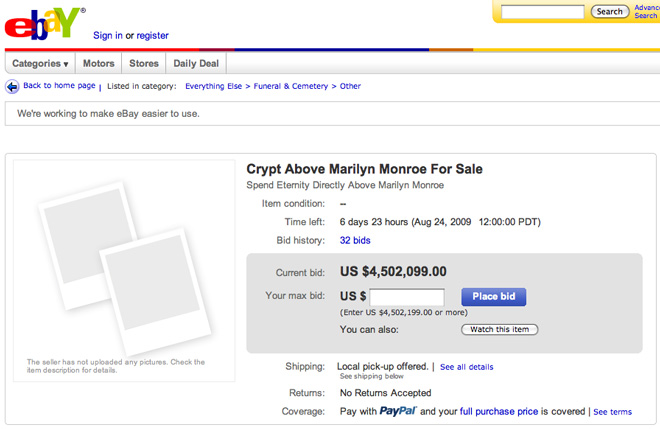This screenshot has width=660, height=429.
Task: View the 32 bids history link
Action: (x=355, y=240)
